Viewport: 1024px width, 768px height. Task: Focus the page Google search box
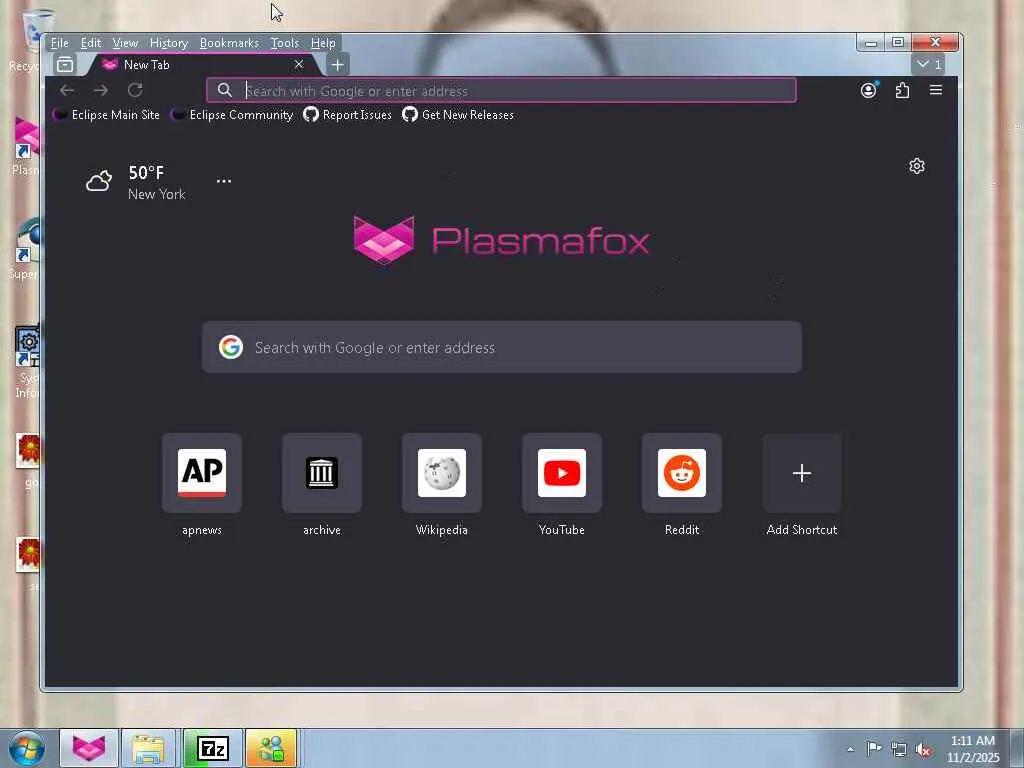[x=502, y=347]
